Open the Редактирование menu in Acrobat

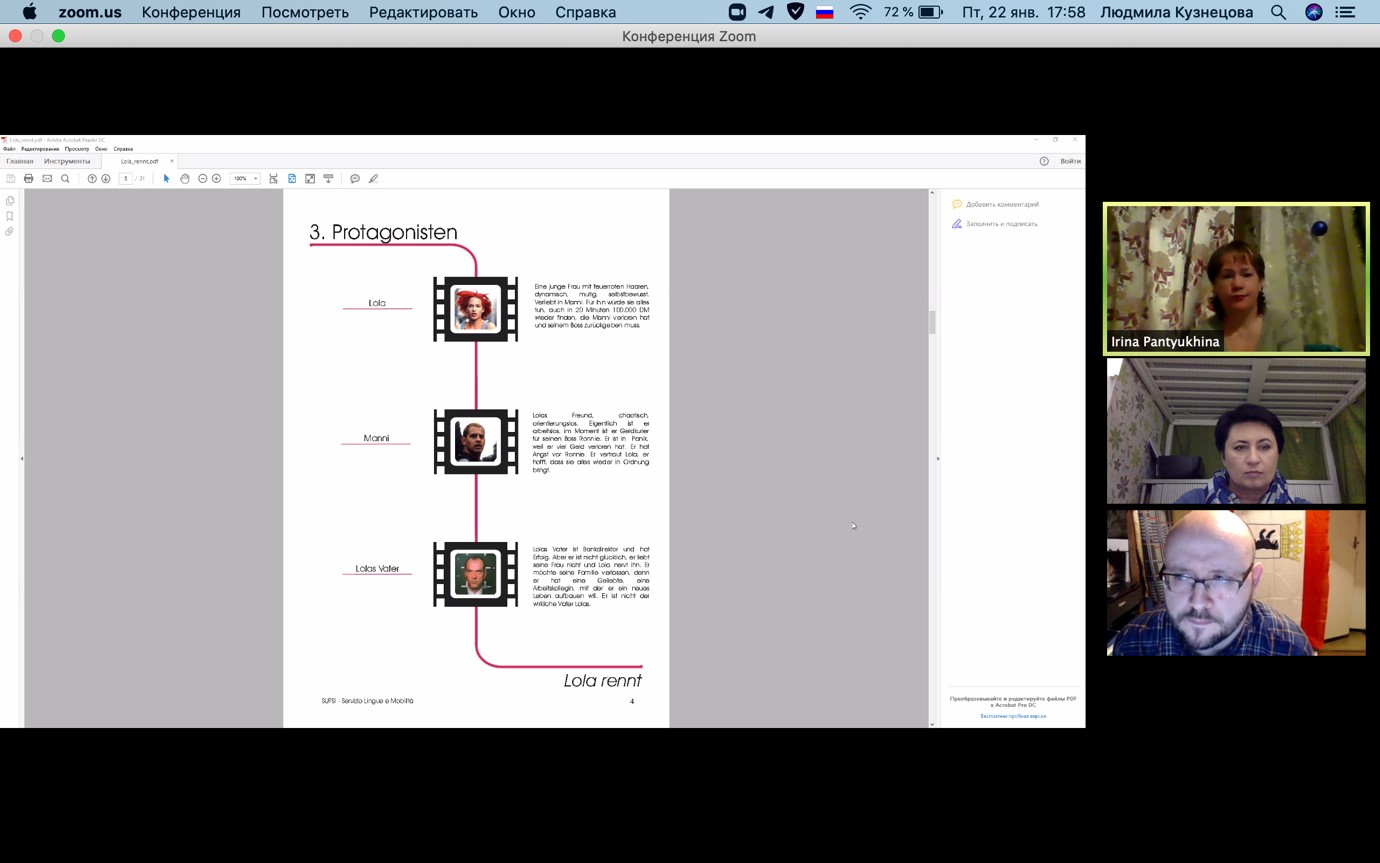40,149
